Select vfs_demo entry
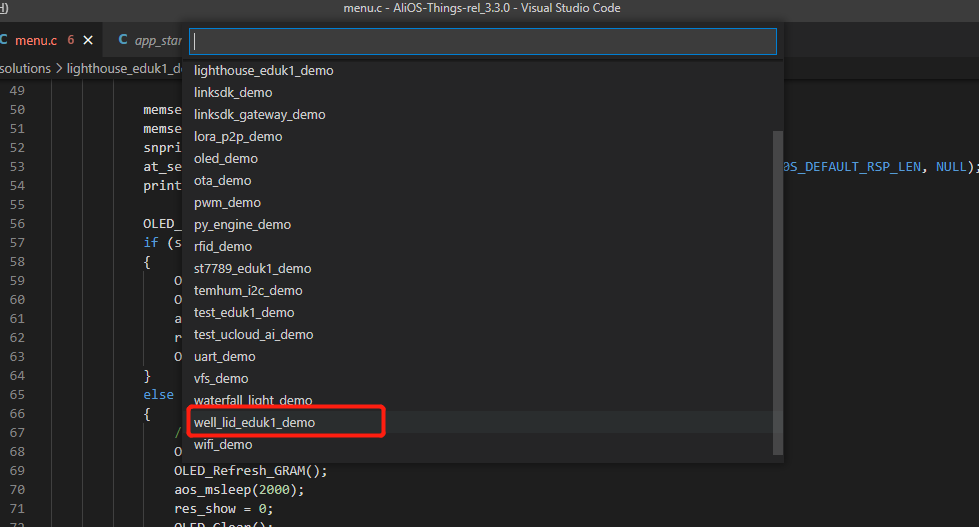Screen dimensions: 979x527 click(x=483, y=378)
